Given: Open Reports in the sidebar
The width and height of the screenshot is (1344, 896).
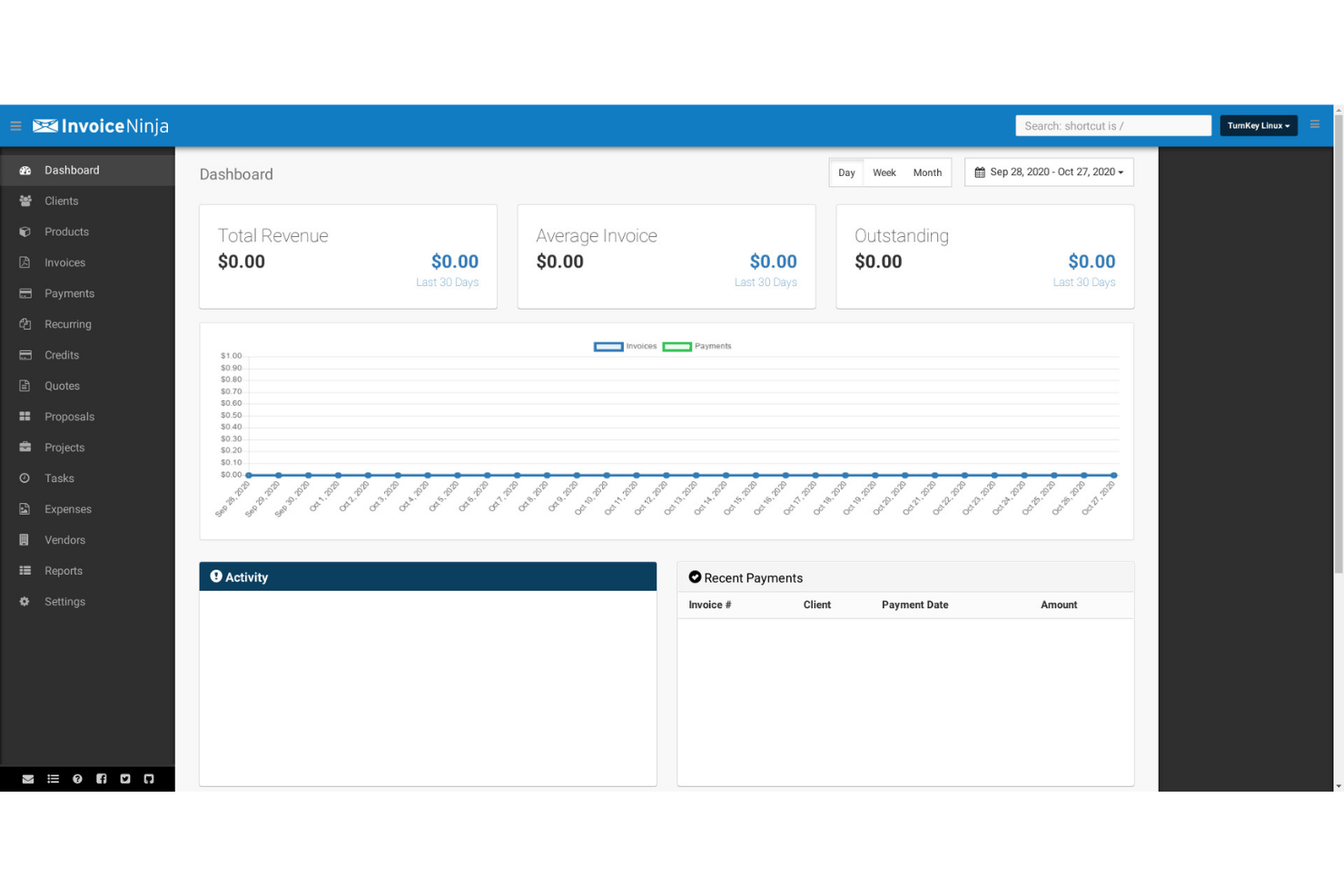Looking at the screenshot, I should pyautogui.click(x=87, y=571).
